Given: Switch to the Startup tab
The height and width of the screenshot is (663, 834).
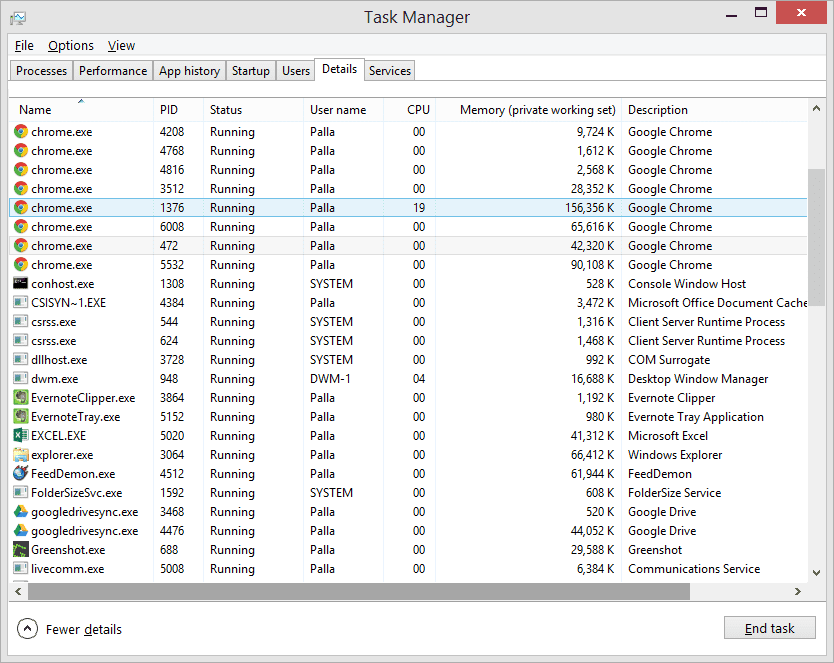Looking at the screenshot, I should [250, 71].
